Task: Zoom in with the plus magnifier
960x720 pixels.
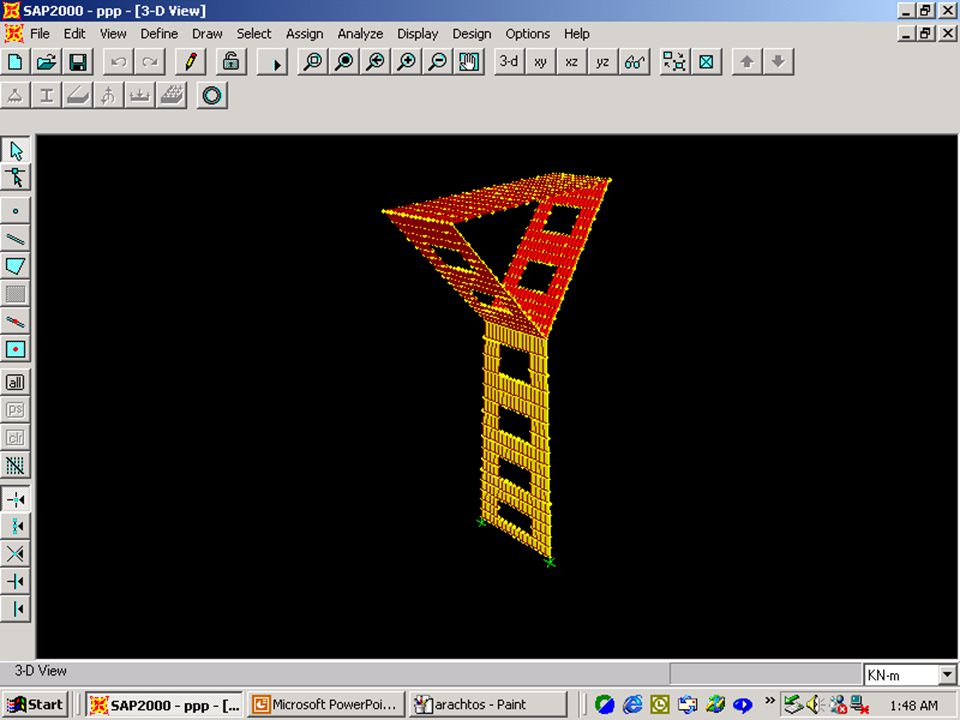Action: tap(407, 62)
